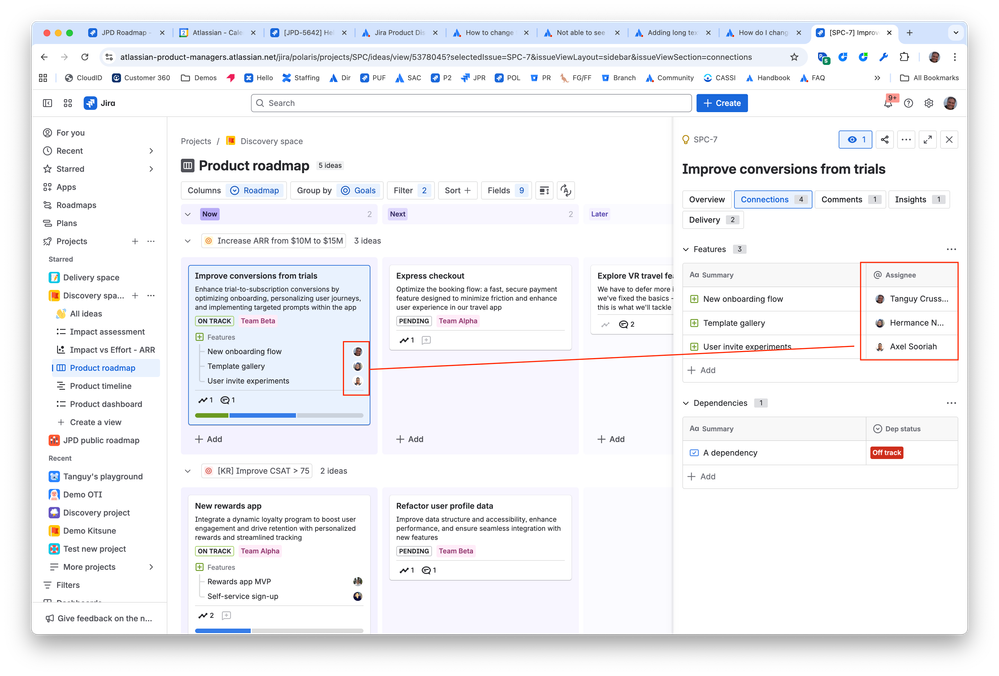The height and width of the screenshot is (676, 999).
Task: Open the insights icon on Improve conversions card
Action: 205,400
